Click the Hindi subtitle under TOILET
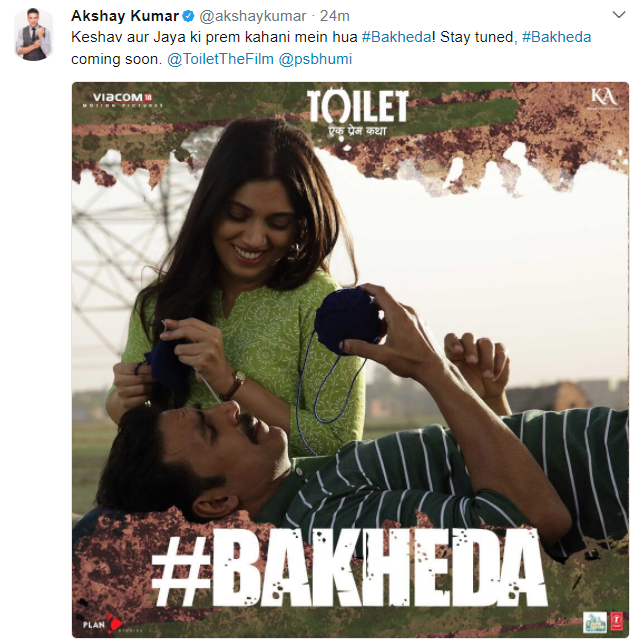 (357, 131)
